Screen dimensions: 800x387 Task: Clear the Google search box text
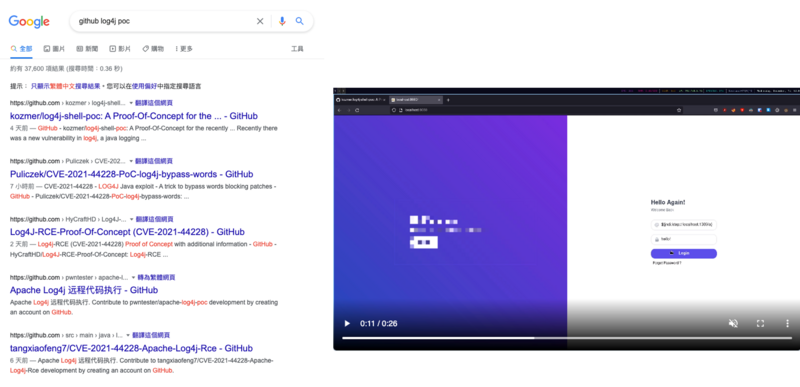pyautogui.click(x=260, y=21)
